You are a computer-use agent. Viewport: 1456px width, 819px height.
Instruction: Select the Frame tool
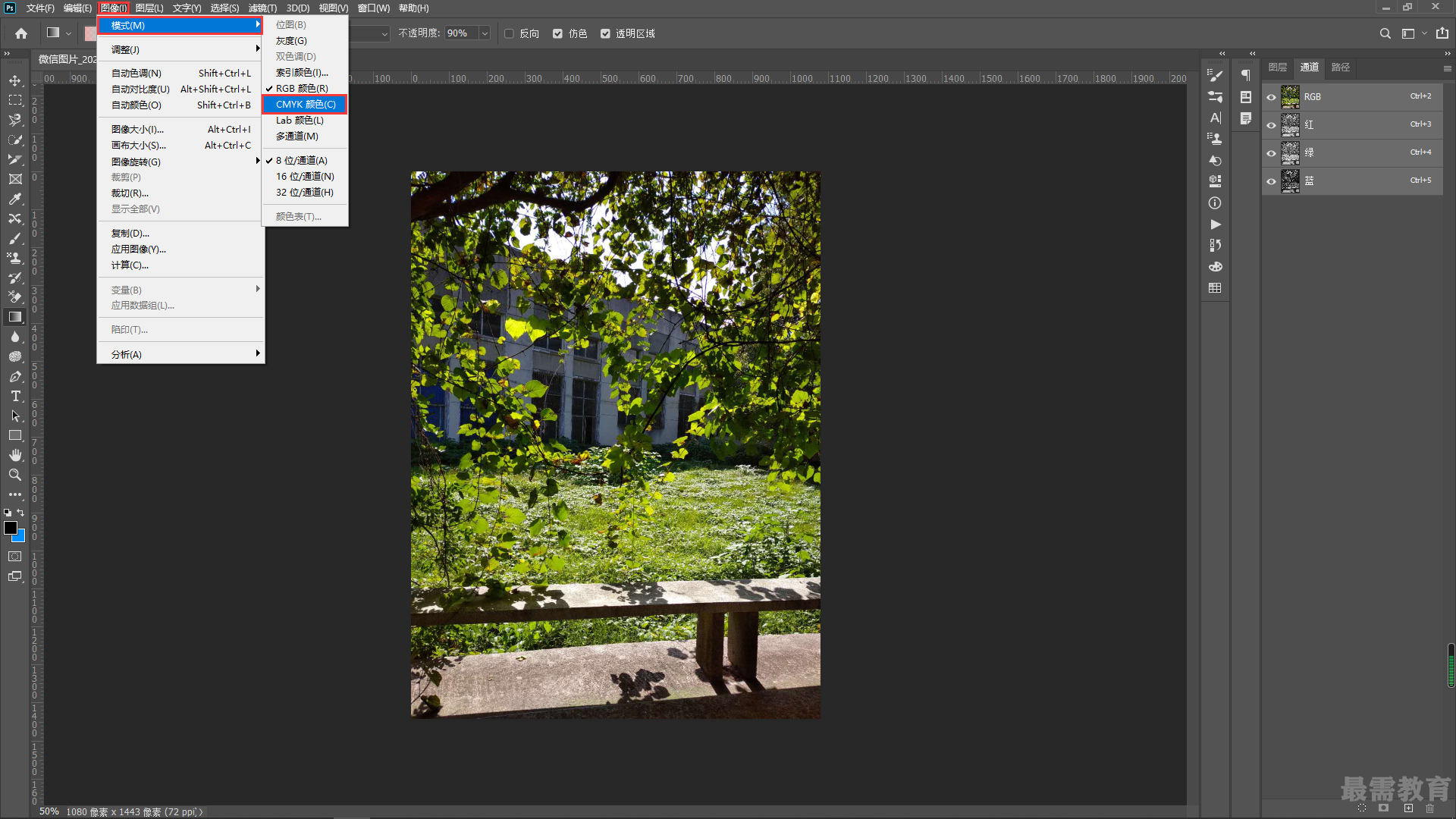[x=15, y=179]
